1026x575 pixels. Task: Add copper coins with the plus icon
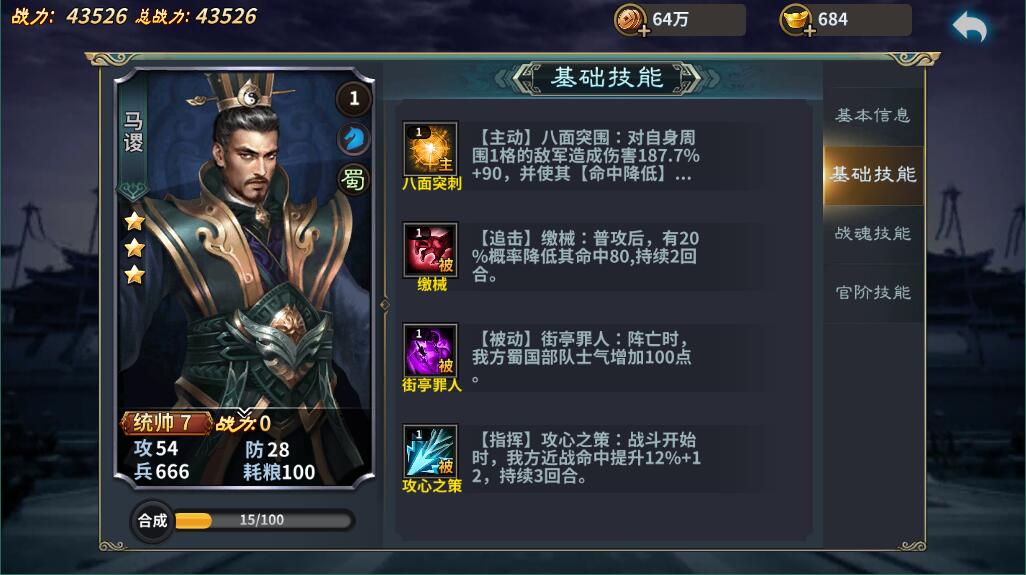644,31
